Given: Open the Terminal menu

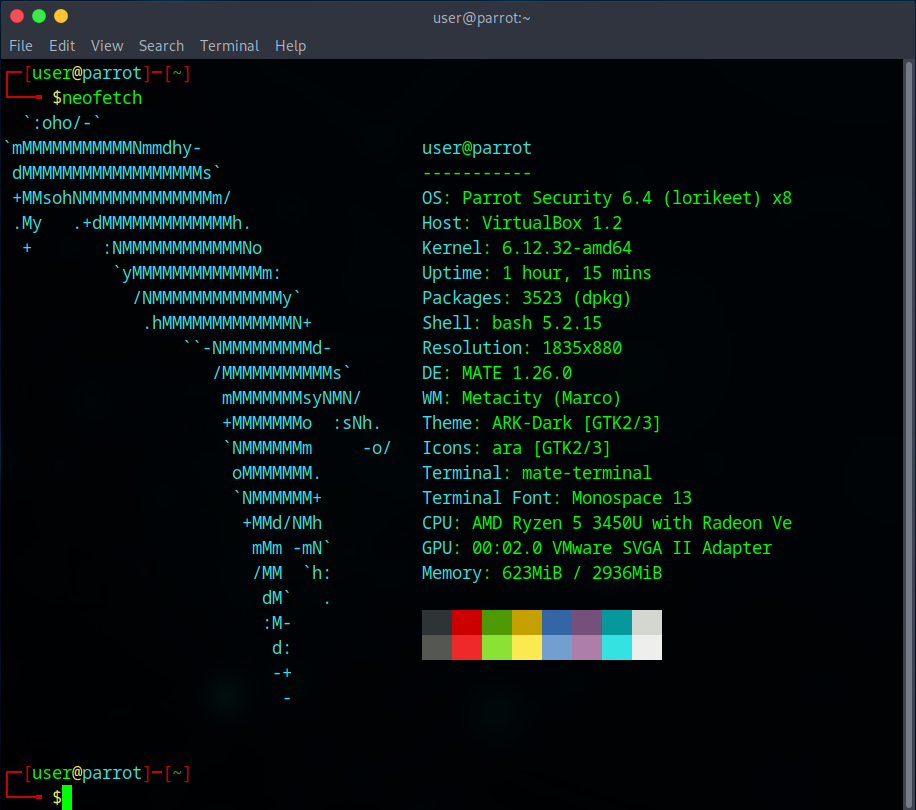Looking at the screenshot, I should point(229,46).
